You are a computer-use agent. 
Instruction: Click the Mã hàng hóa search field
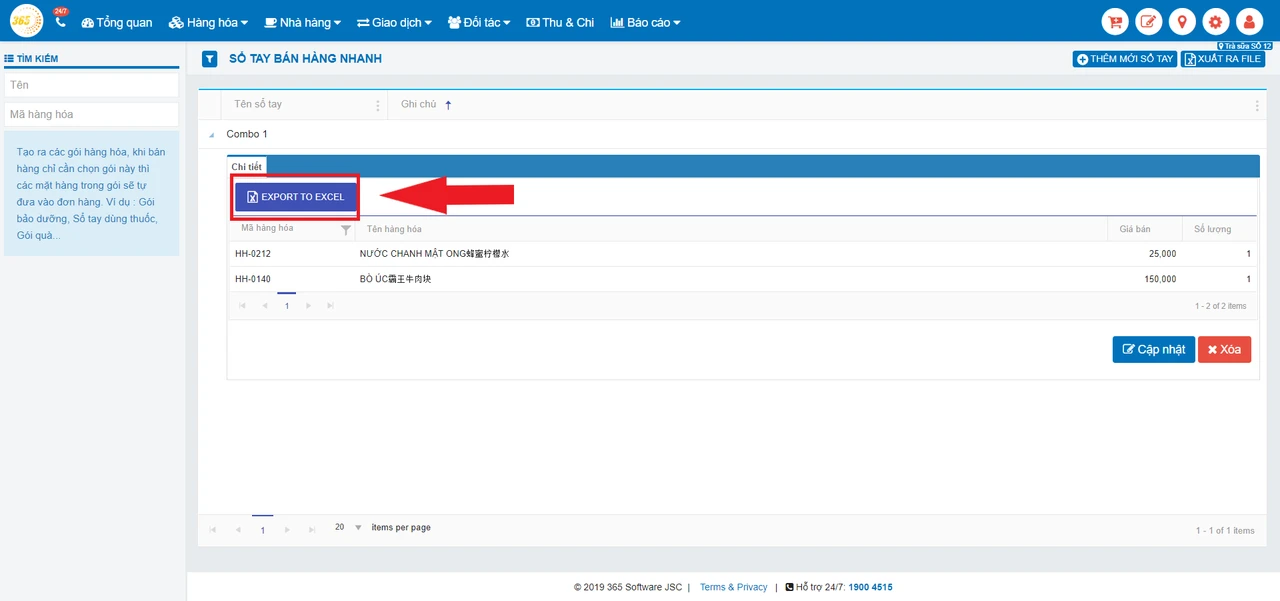[x=91, y=114]
